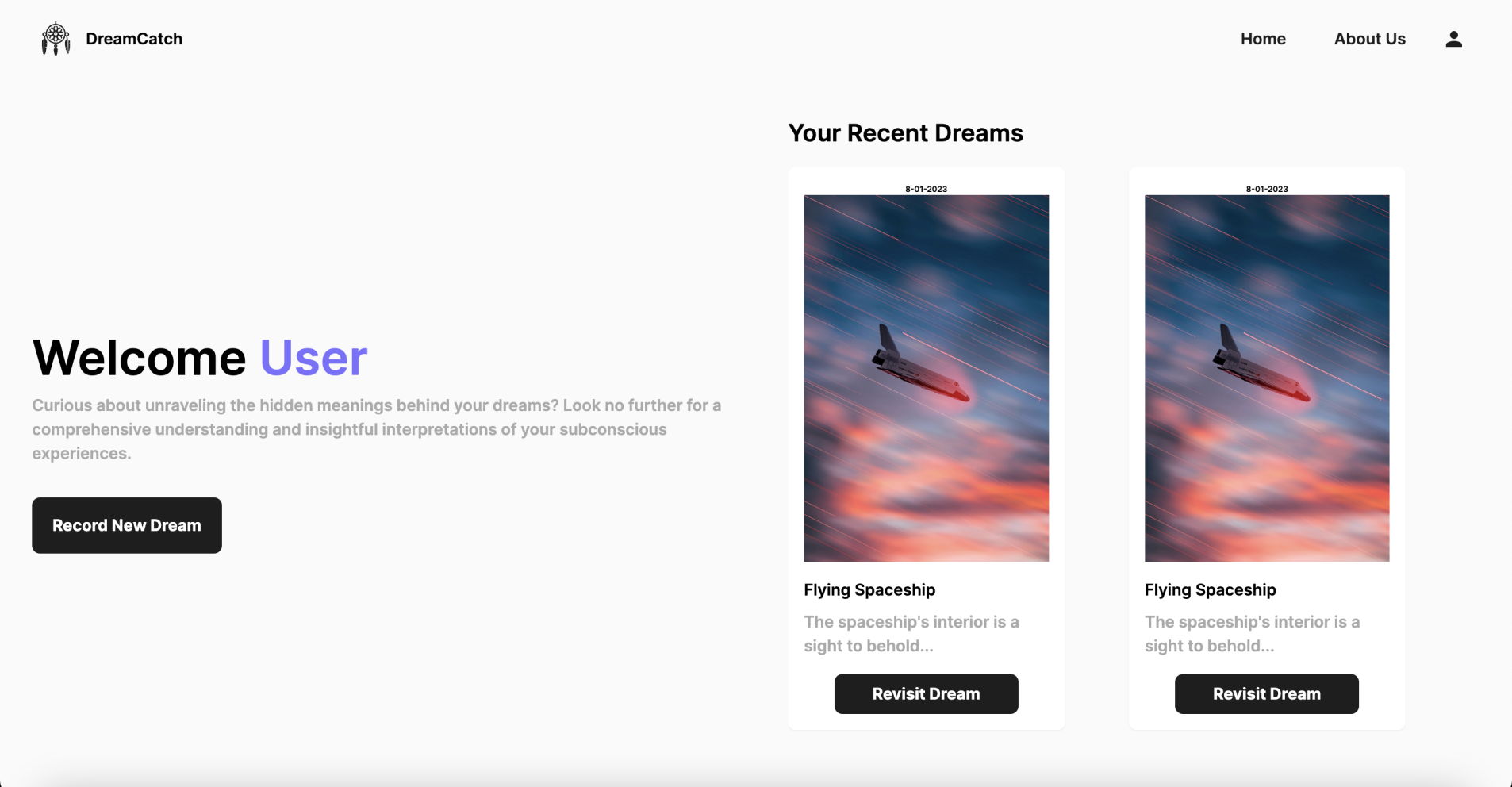Revisit the first Flying Spaceship dream

926,693
